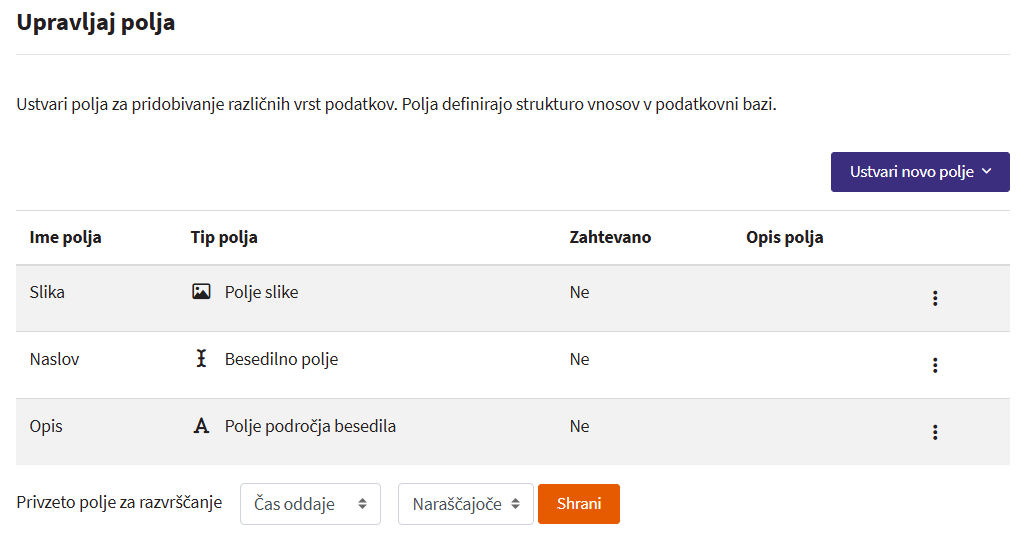Viewport: 1036px width, 545px height.
Task: Open the actions menu for Opis row
Action: coord(935,432)
